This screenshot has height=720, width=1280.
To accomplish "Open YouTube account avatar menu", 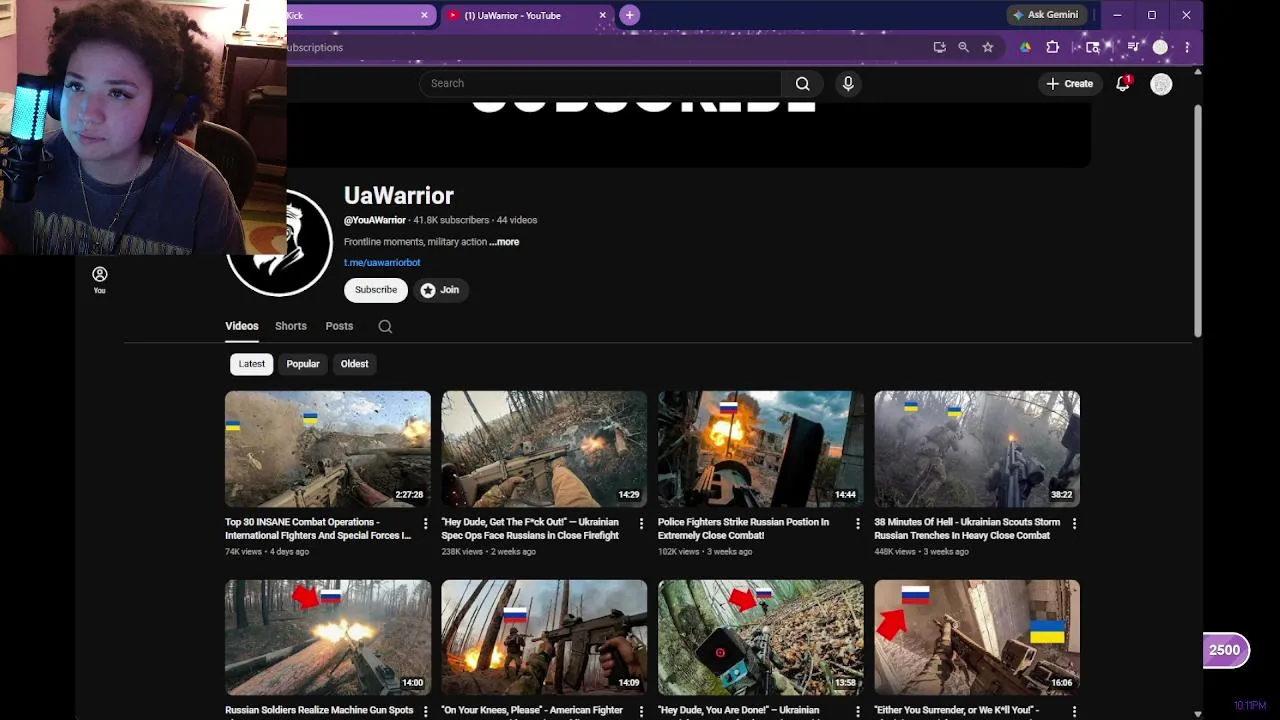I will tap(1161, 84).
